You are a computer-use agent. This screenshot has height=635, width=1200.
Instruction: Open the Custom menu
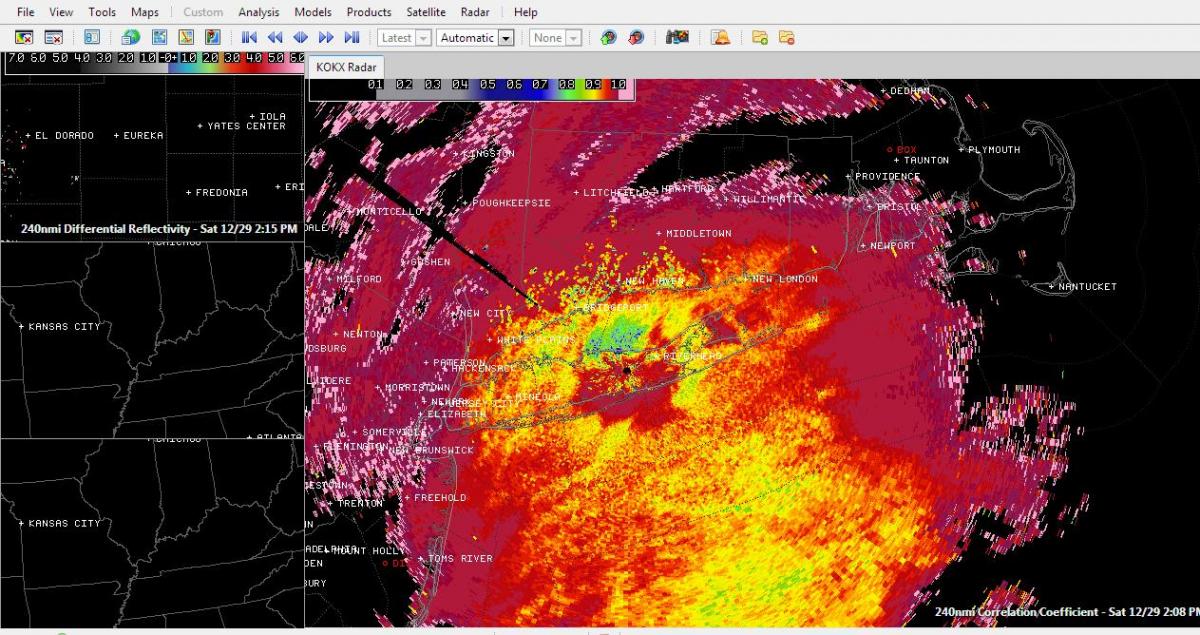point(203,12)
